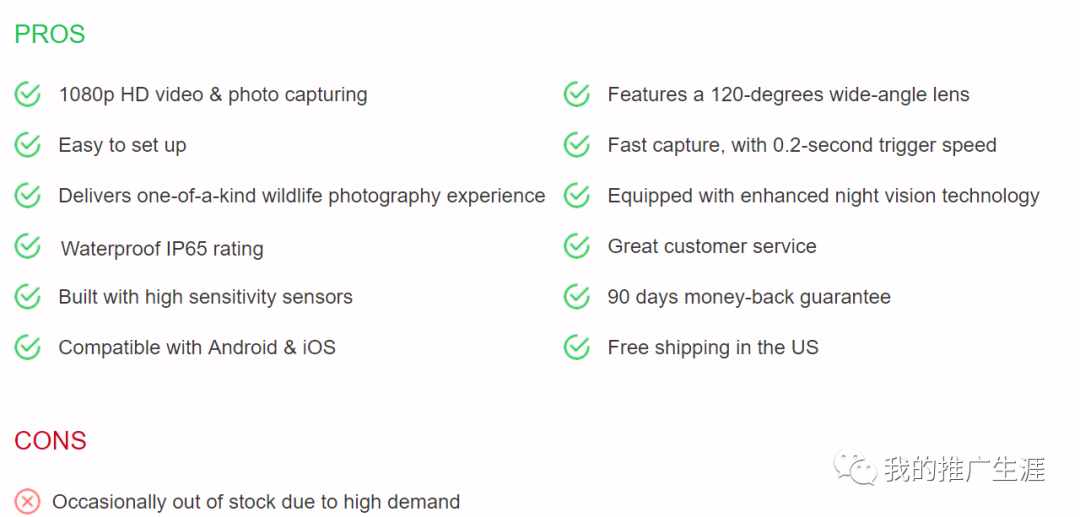Click the checkmark beside Waterproof IP65 rating
This screenshot has height=517, width=1080.
28,246
